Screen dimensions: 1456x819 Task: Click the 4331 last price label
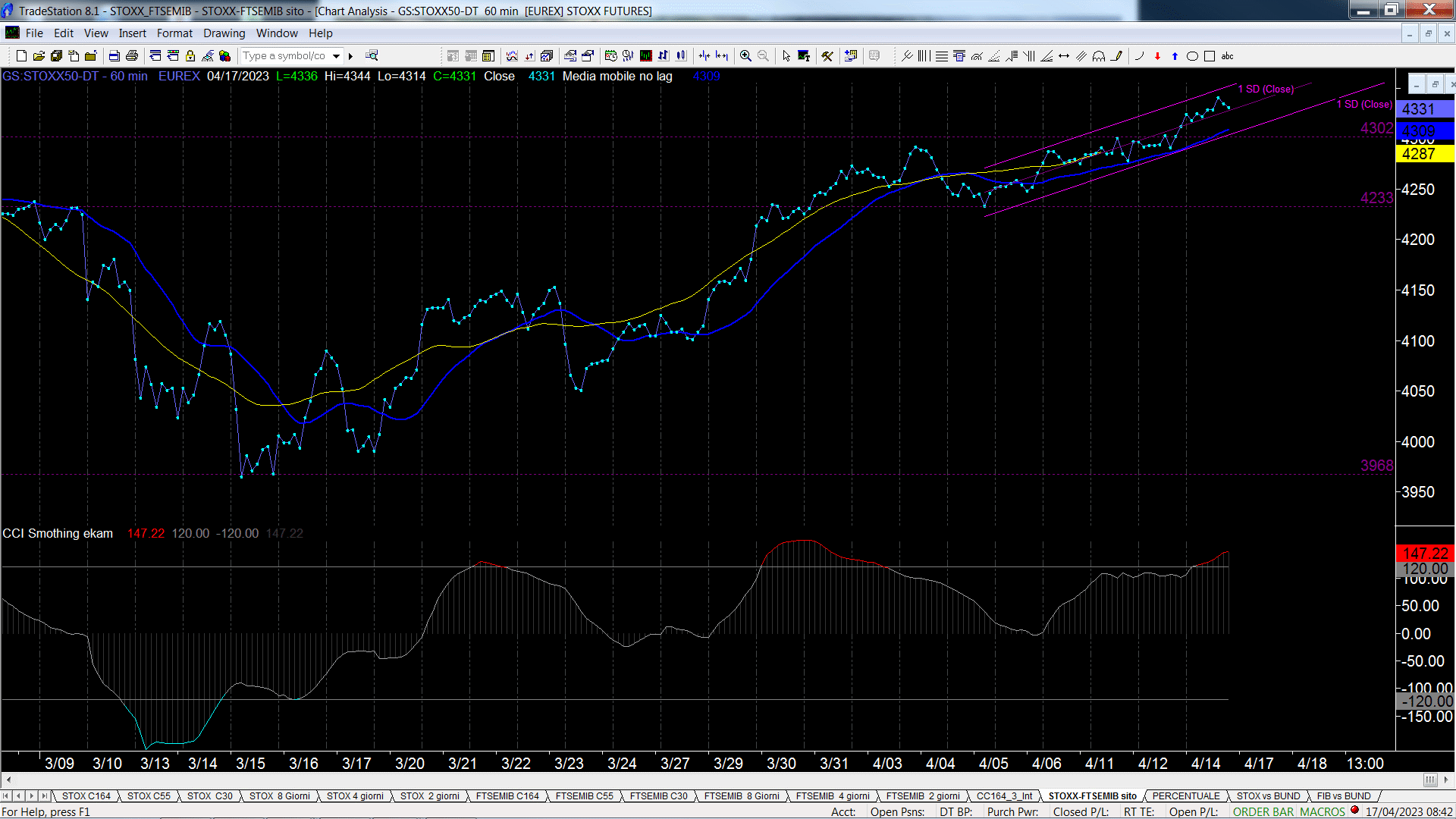click(1425, 109)
